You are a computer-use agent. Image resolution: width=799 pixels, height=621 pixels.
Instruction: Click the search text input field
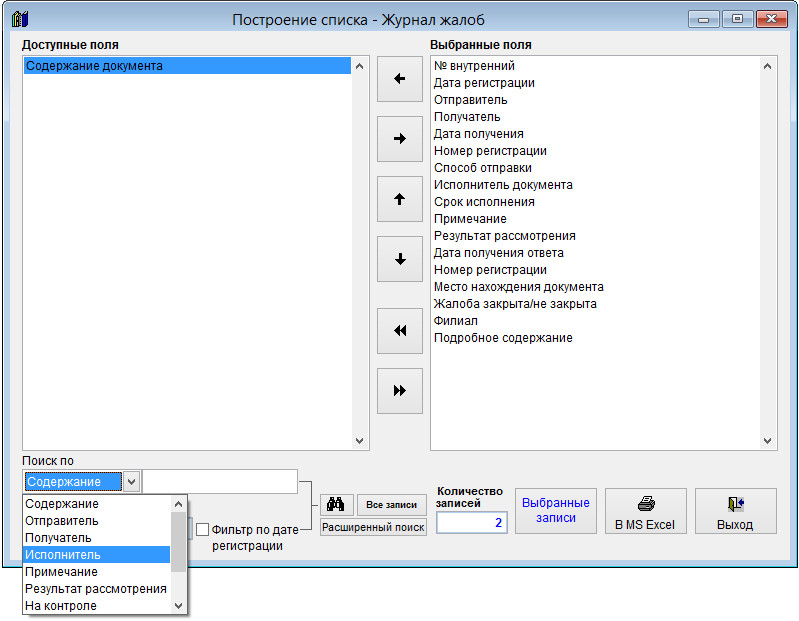(220, 481)
